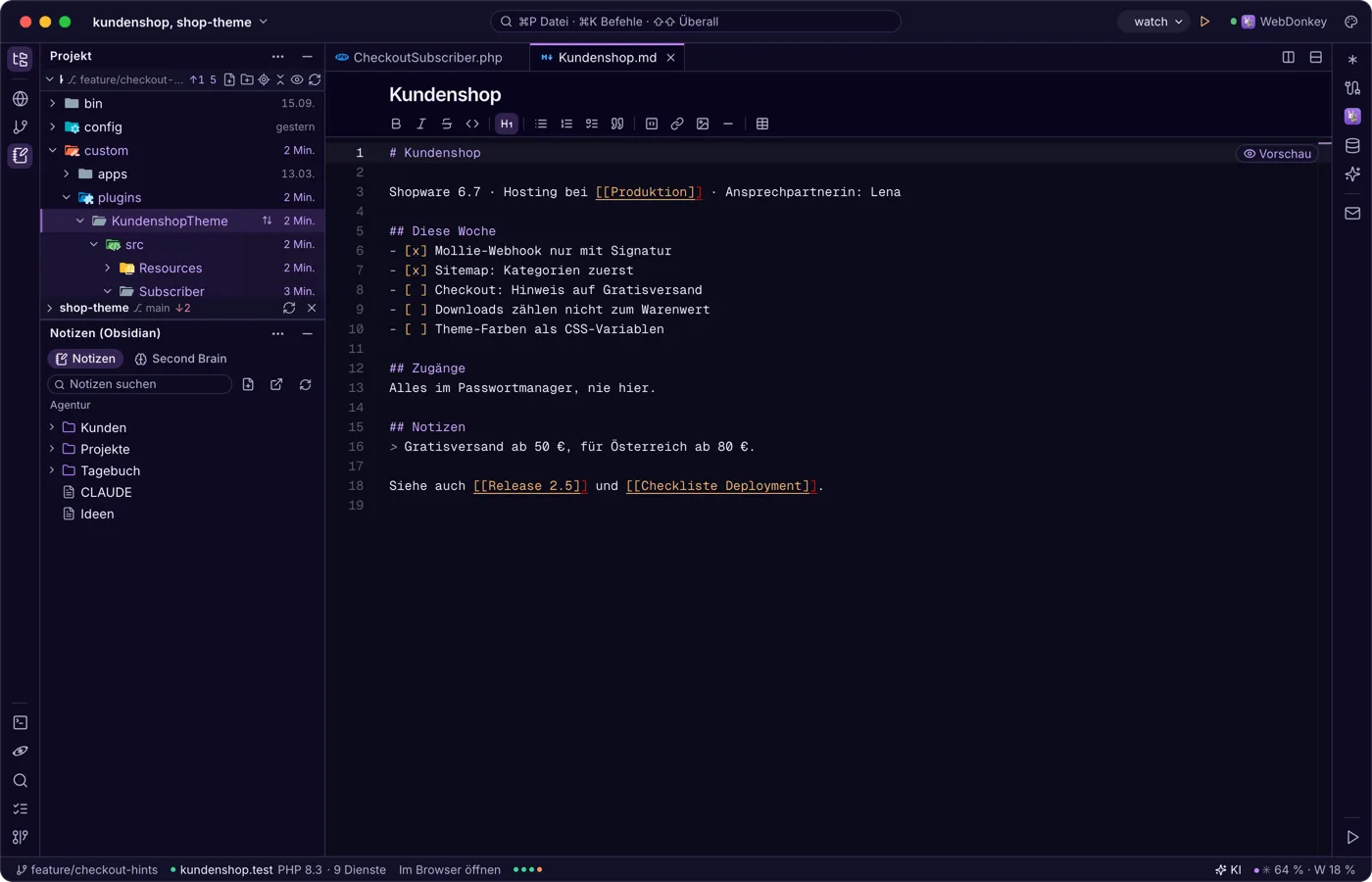1372x882 pixels.
Task: Toggle the H1 heading button
Action: 507,123
